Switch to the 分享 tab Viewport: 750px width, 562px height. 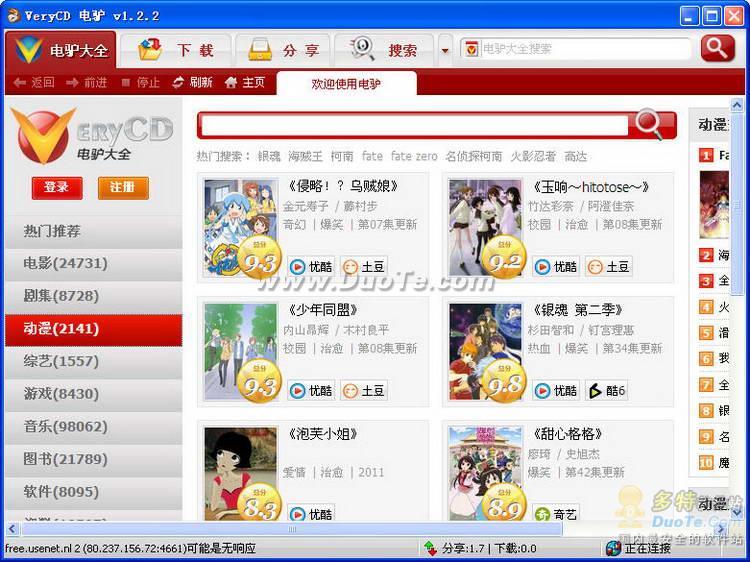point(283,50)
